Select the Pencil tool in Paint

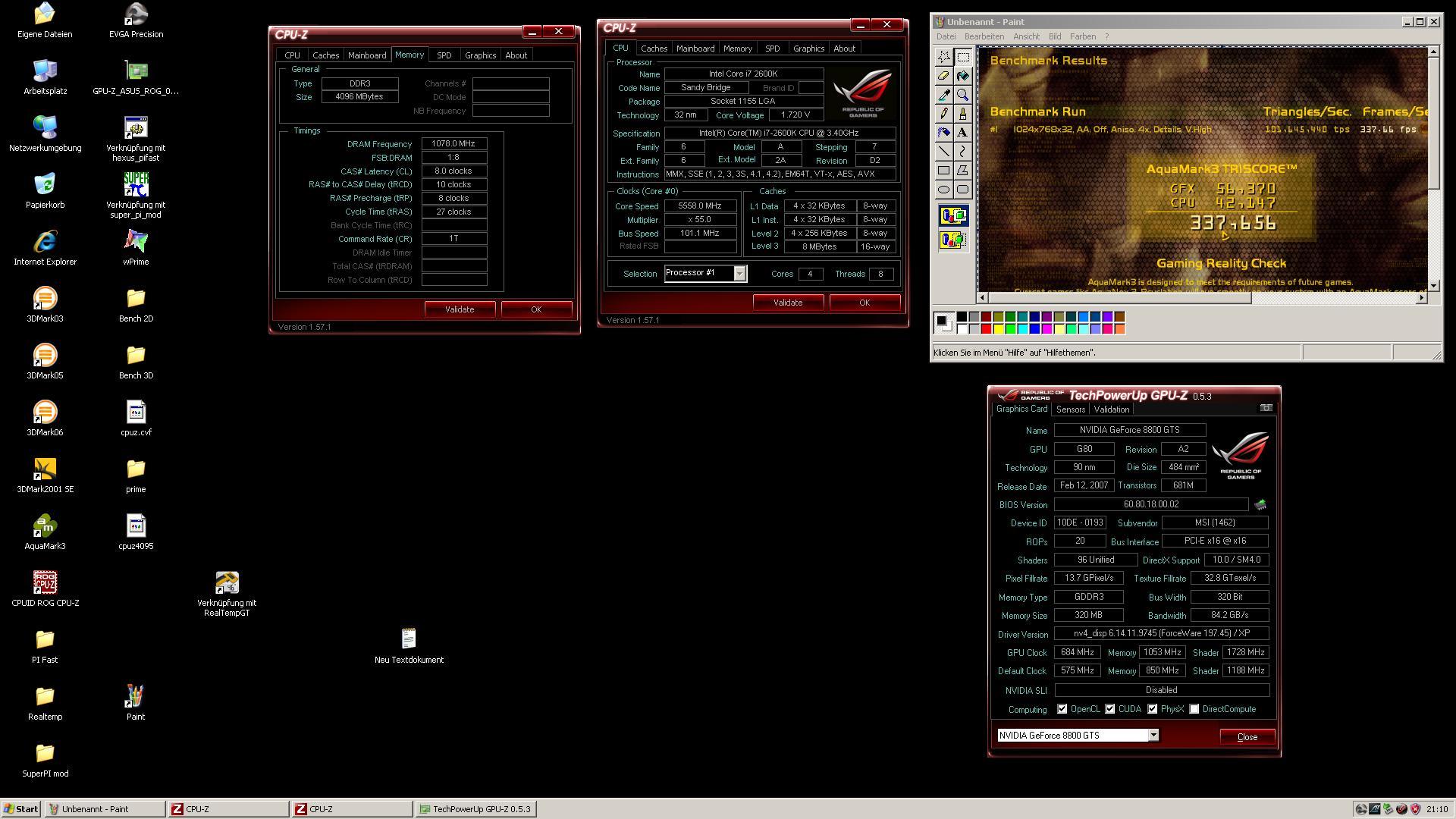pyautogui.click(x=943, y=114)
